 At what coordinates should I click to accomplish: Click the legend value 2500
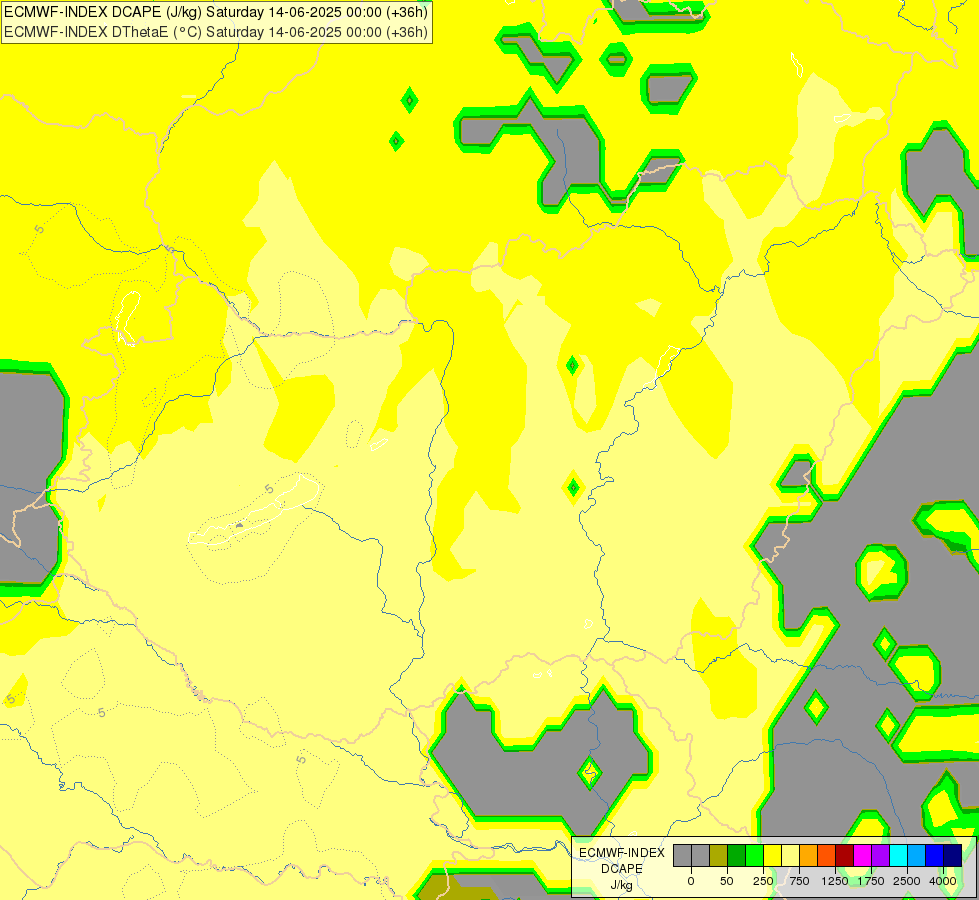click(x=907, y=881)
